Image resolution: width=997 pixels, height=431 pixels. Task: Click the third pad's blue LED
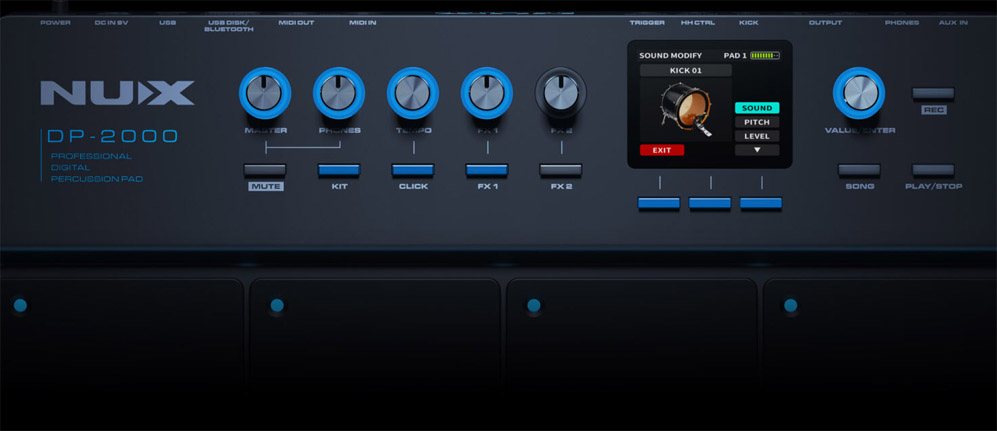(533, 305)
